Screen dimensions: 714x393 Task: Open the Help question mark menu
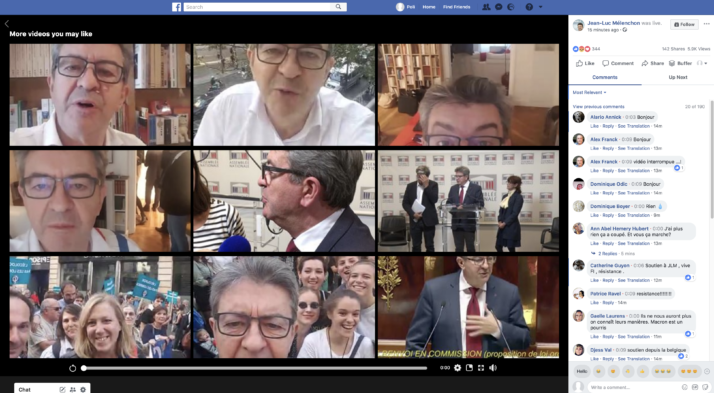(529, 7)
